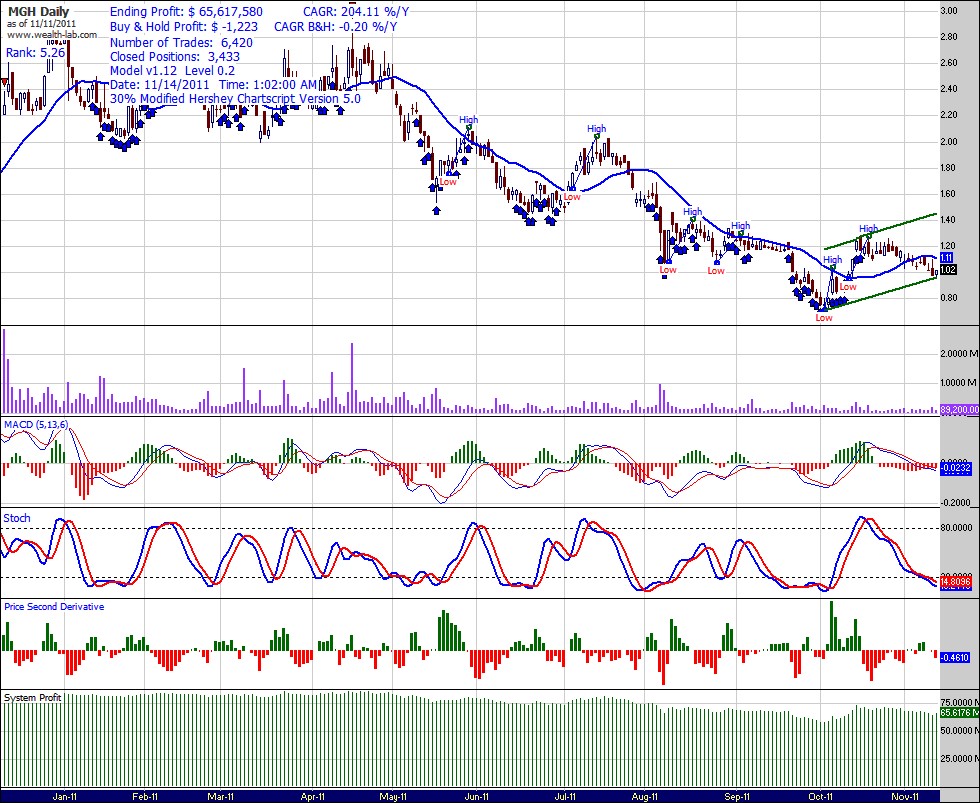Click the Aug-11 date axis label

click(647, 797)
